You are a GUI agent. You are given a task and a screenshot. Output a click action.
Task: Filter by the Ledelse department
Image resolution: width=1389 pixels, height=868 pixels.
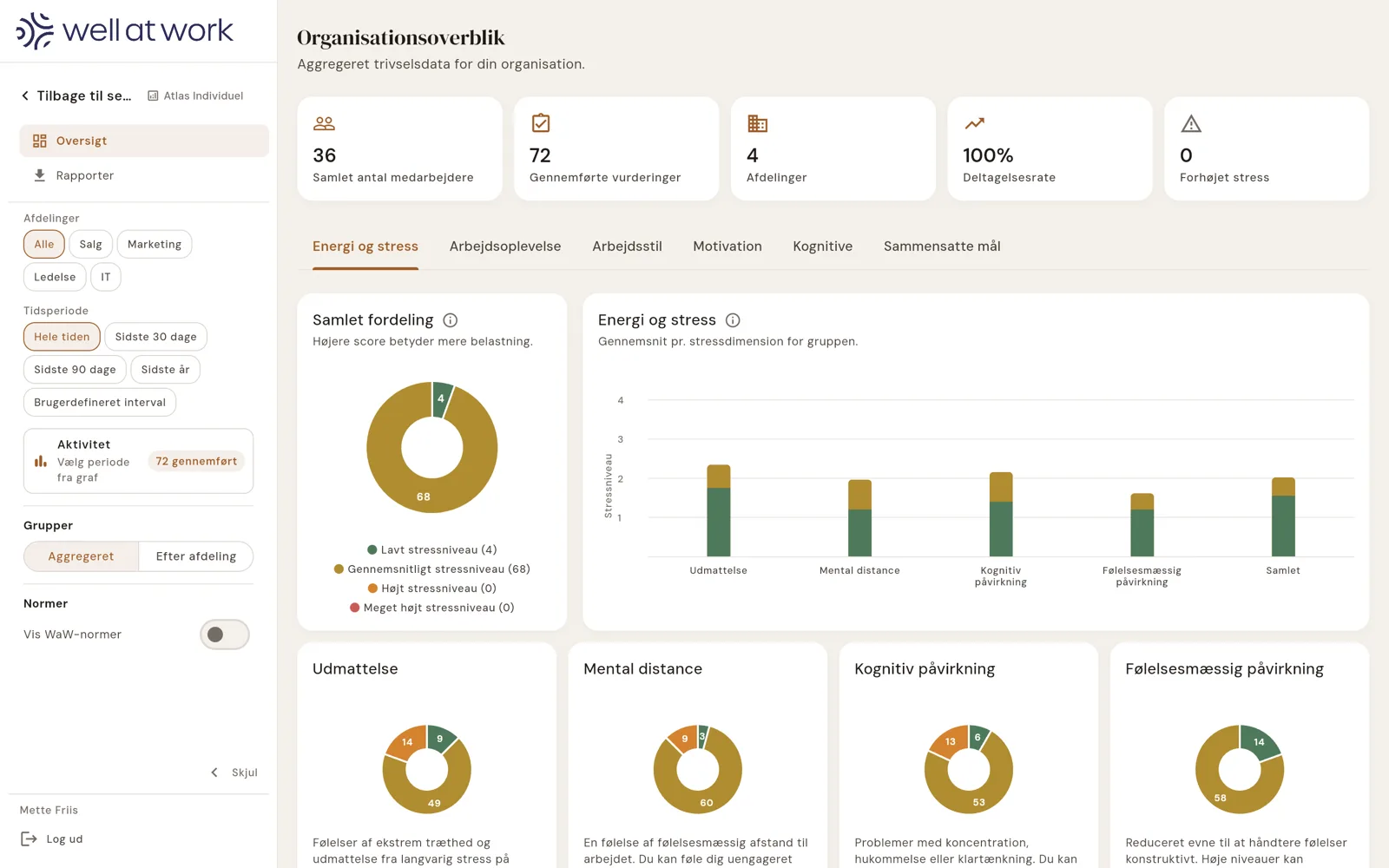[x=55, y=278]
